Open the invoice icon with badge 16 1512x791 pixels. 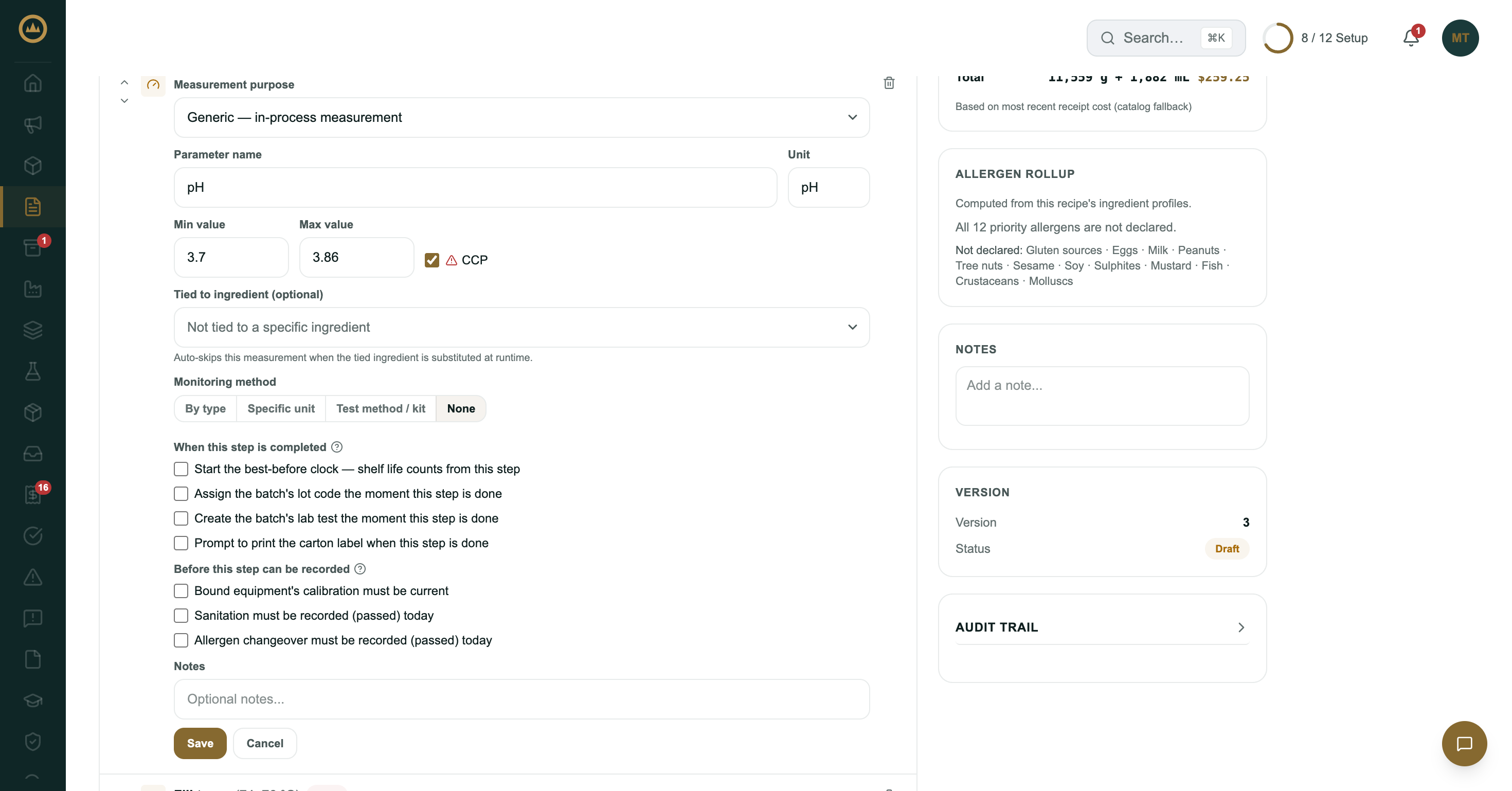point(33,495)
